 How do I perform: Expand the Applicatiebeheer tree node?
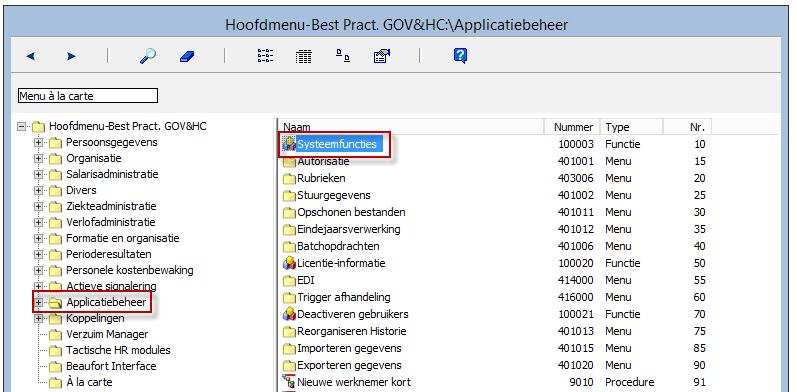pyautogui.click(x=38, y=303)
